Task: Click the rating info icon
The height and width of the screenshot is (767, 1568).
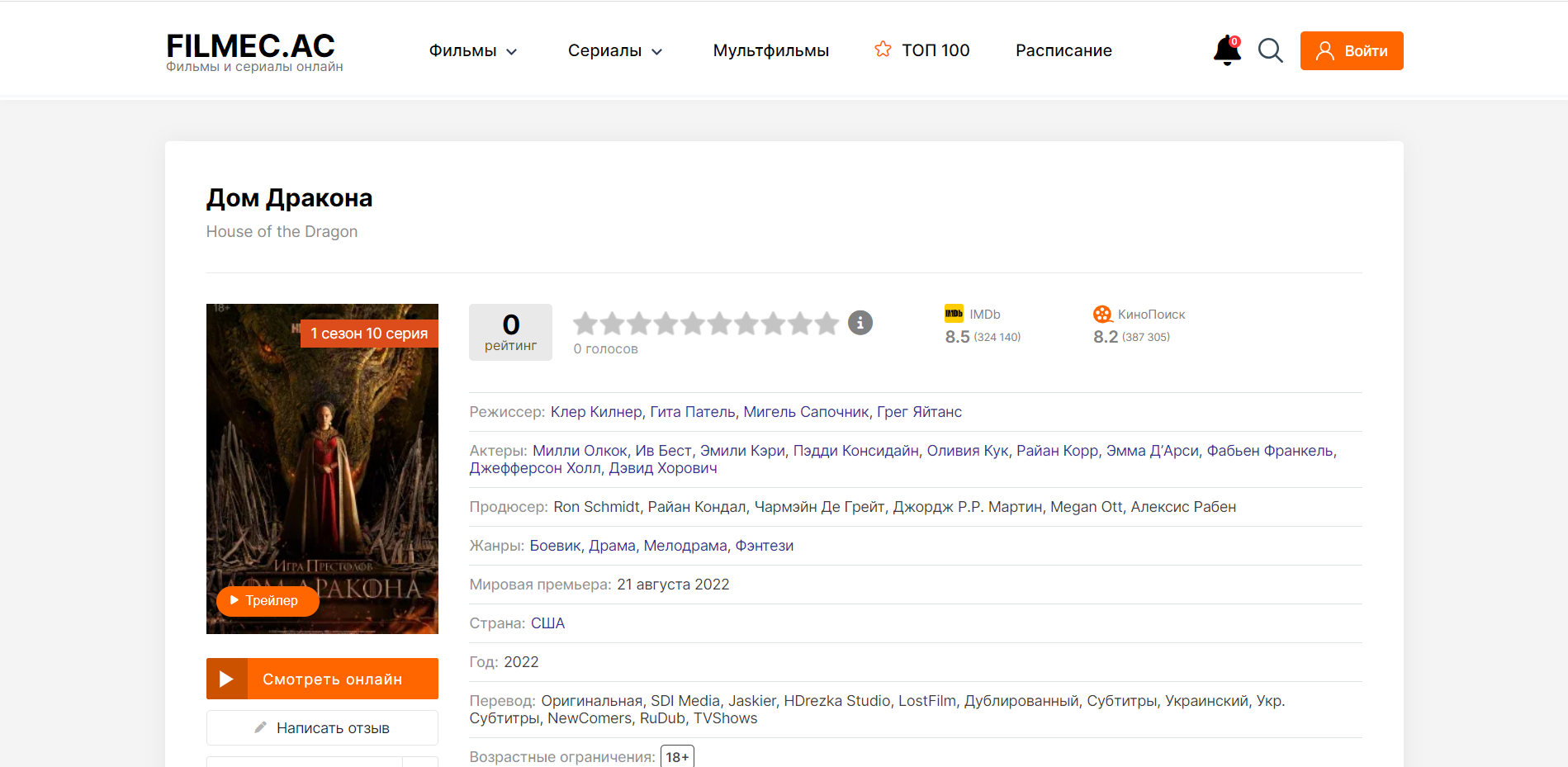Action: (x=860, y=323)
